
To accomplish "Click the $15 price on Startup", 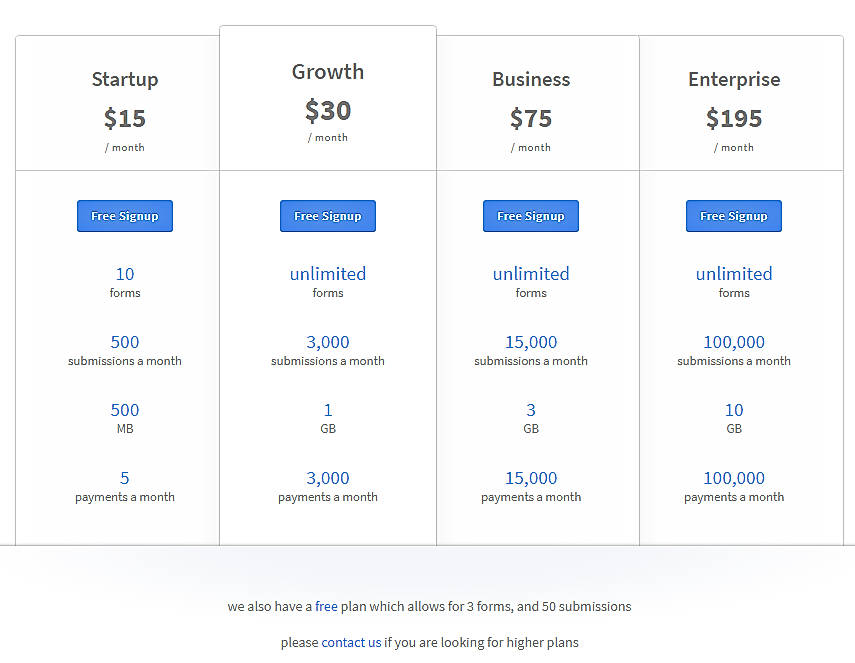I will point(125,118).
